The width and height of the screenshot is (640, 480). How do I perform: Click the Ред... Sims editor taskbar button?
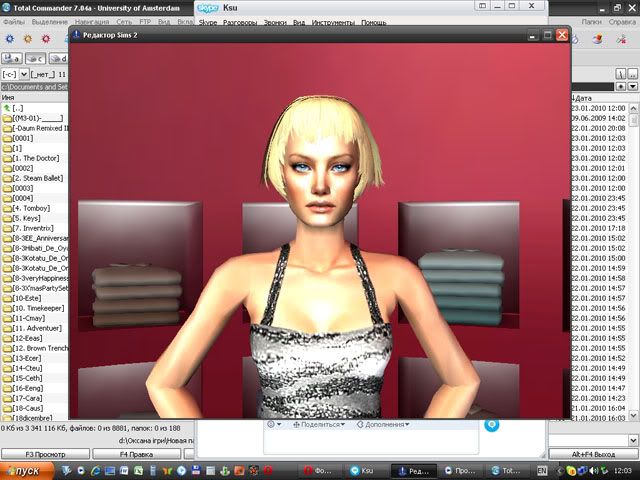pos(414,471)
